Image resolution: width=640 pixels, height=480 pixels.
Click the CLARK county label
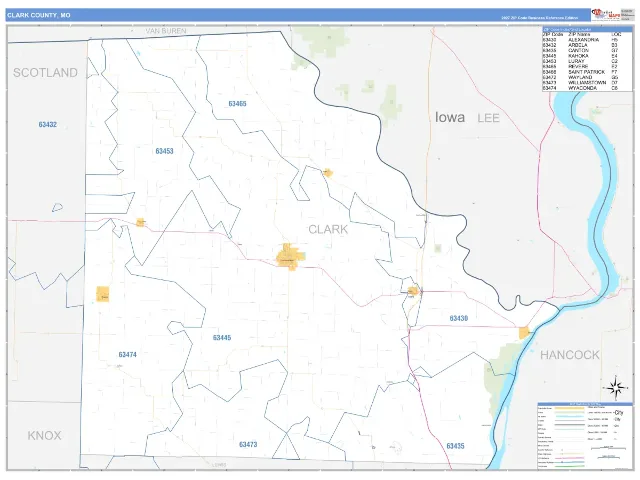pyautogui.click(x=328, y=229)
